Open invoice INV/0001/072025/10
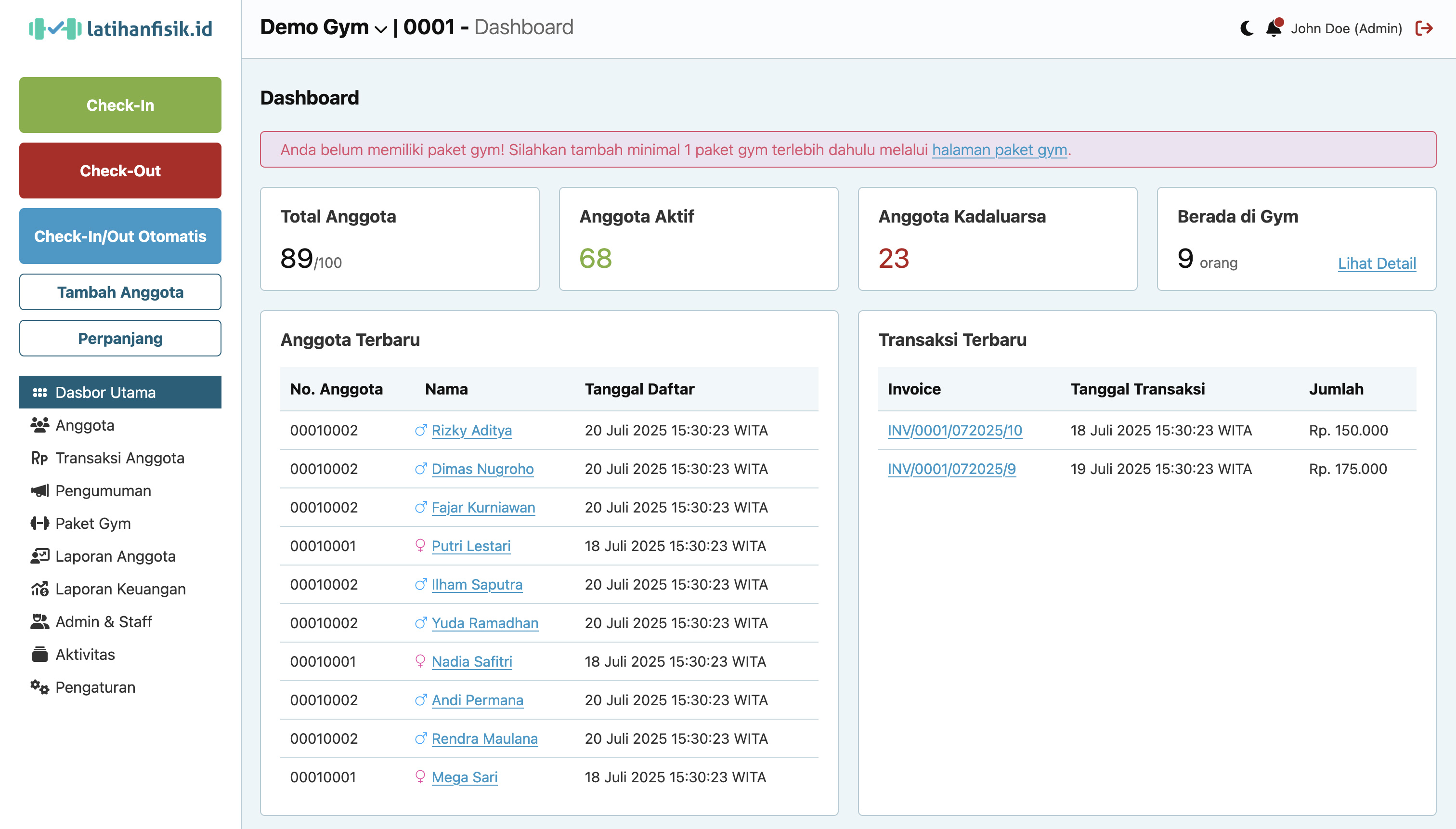This screenshot has width=1456, height=829. 954,431
